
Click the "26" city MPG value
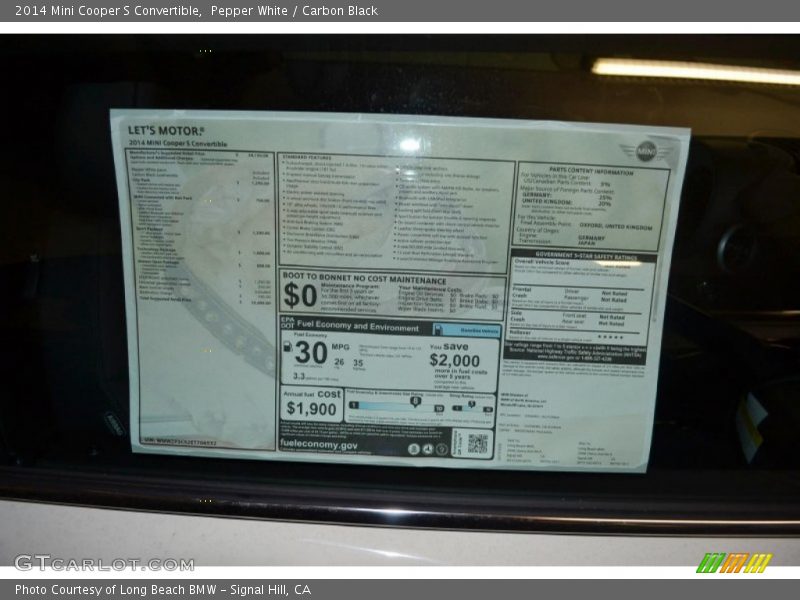point(339,362)
